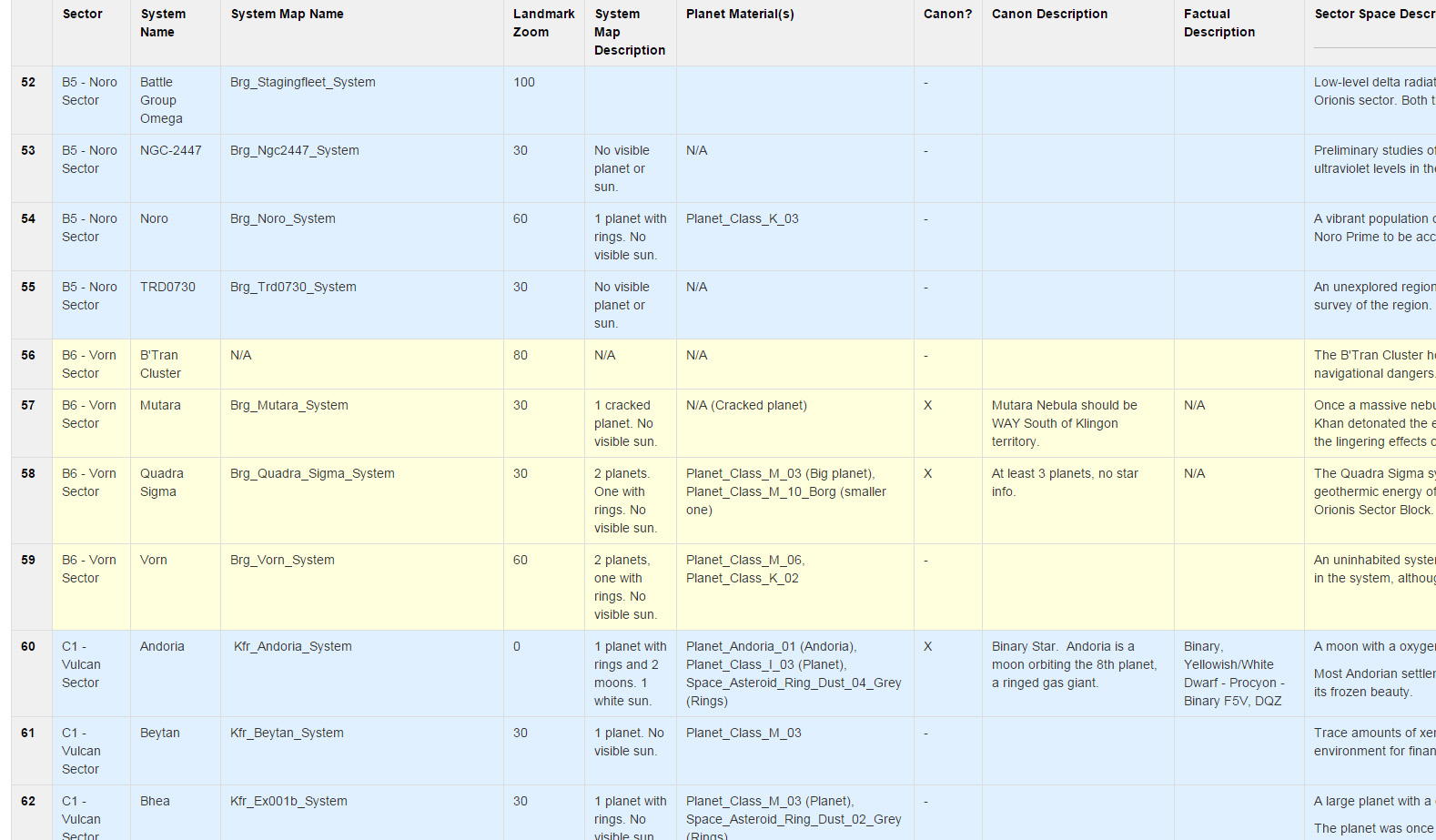Click the TRD0730 system name cell
This screenshot has height=840, width=1436.
(x=176, y=305)
